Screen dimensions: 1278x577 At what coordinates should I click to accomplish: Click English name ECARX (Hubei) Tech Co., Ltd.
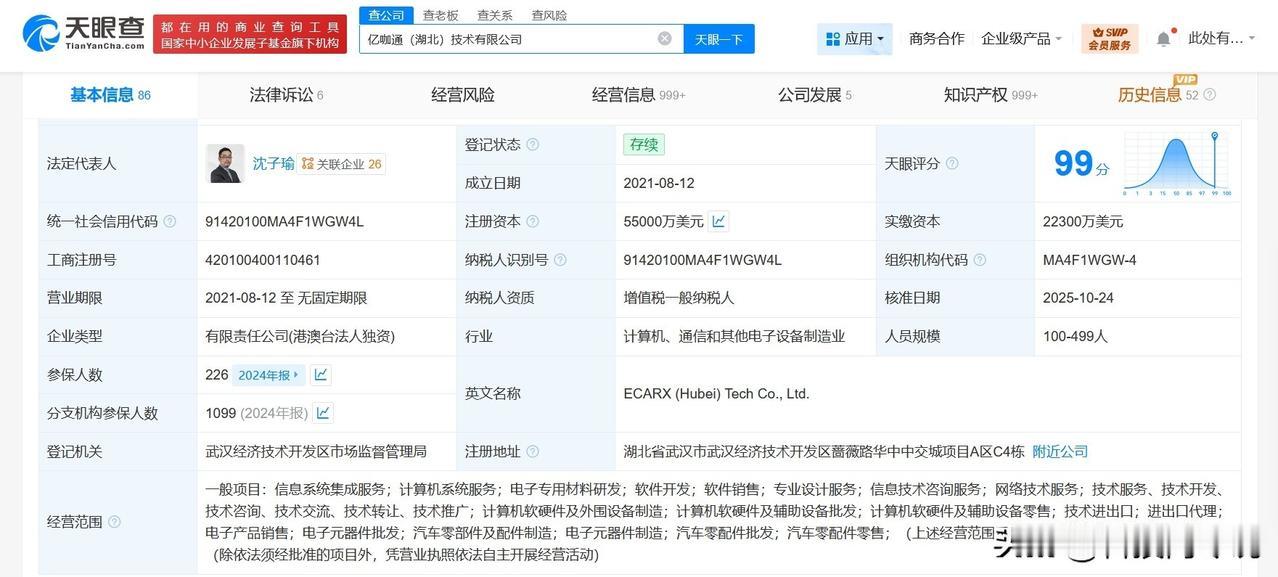tap(716, 394)
